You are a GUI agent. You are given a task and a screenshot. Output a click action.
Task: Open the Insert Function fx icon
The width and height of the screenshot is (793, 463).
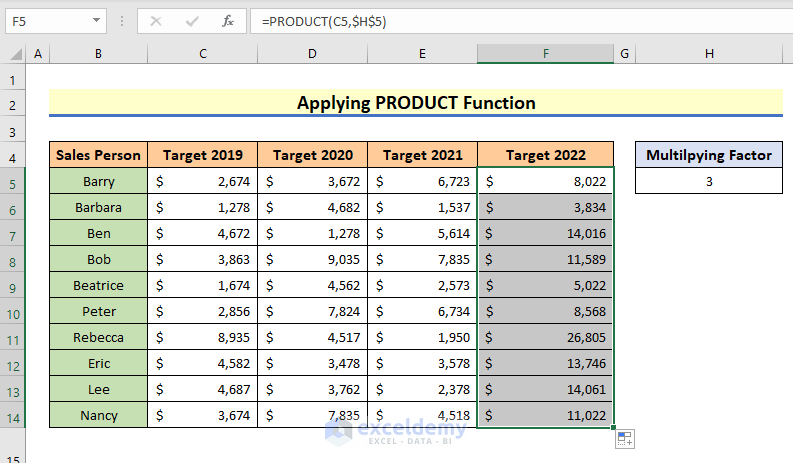[228, 21]
